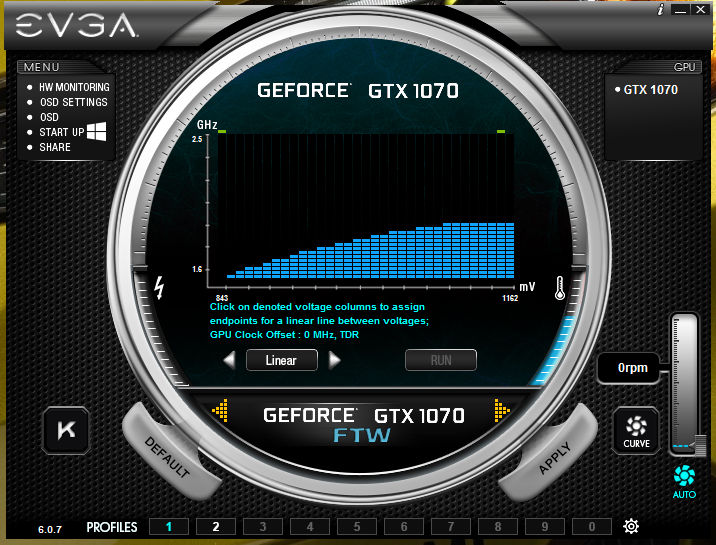Click the EVGA logo

(76, 26)
